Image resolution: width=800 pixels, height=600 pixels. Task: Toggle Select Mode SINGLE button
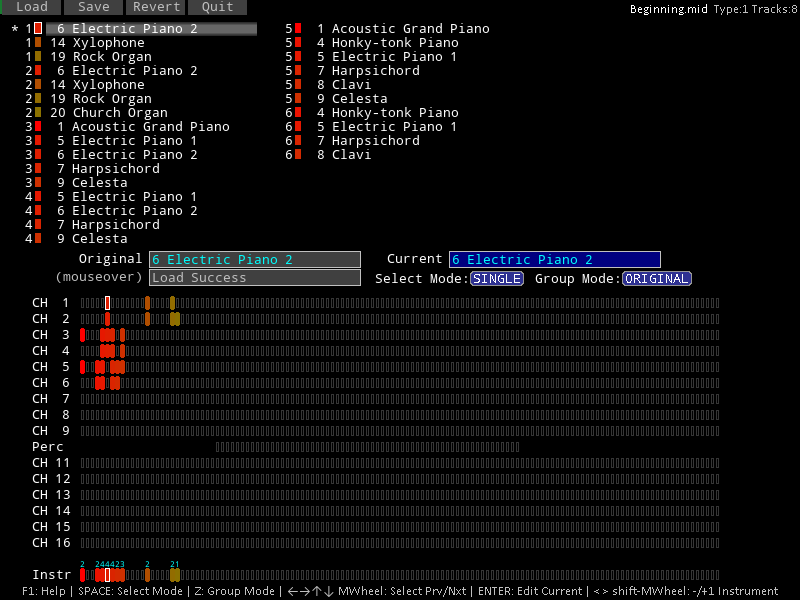click(x=497, y=279)
